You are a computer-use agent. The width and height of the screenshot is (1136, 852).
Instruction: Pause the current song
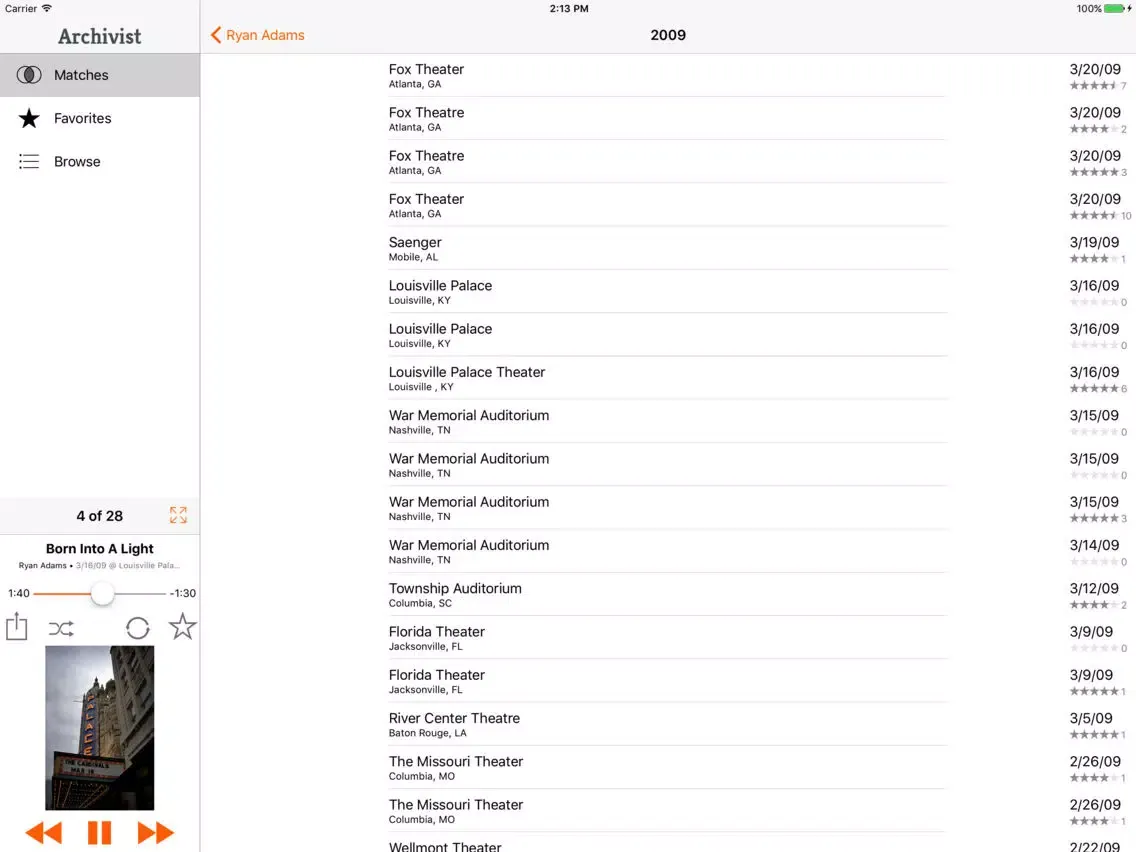99,832
